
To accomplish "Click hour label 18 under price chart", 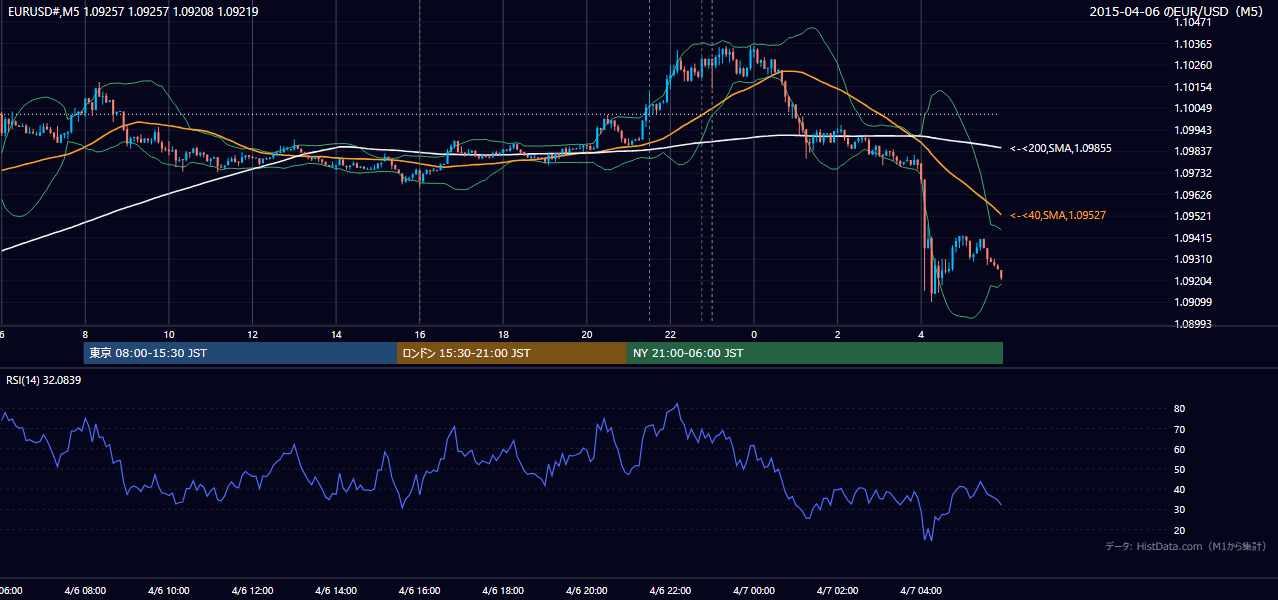I will click(x=503, y=334).
